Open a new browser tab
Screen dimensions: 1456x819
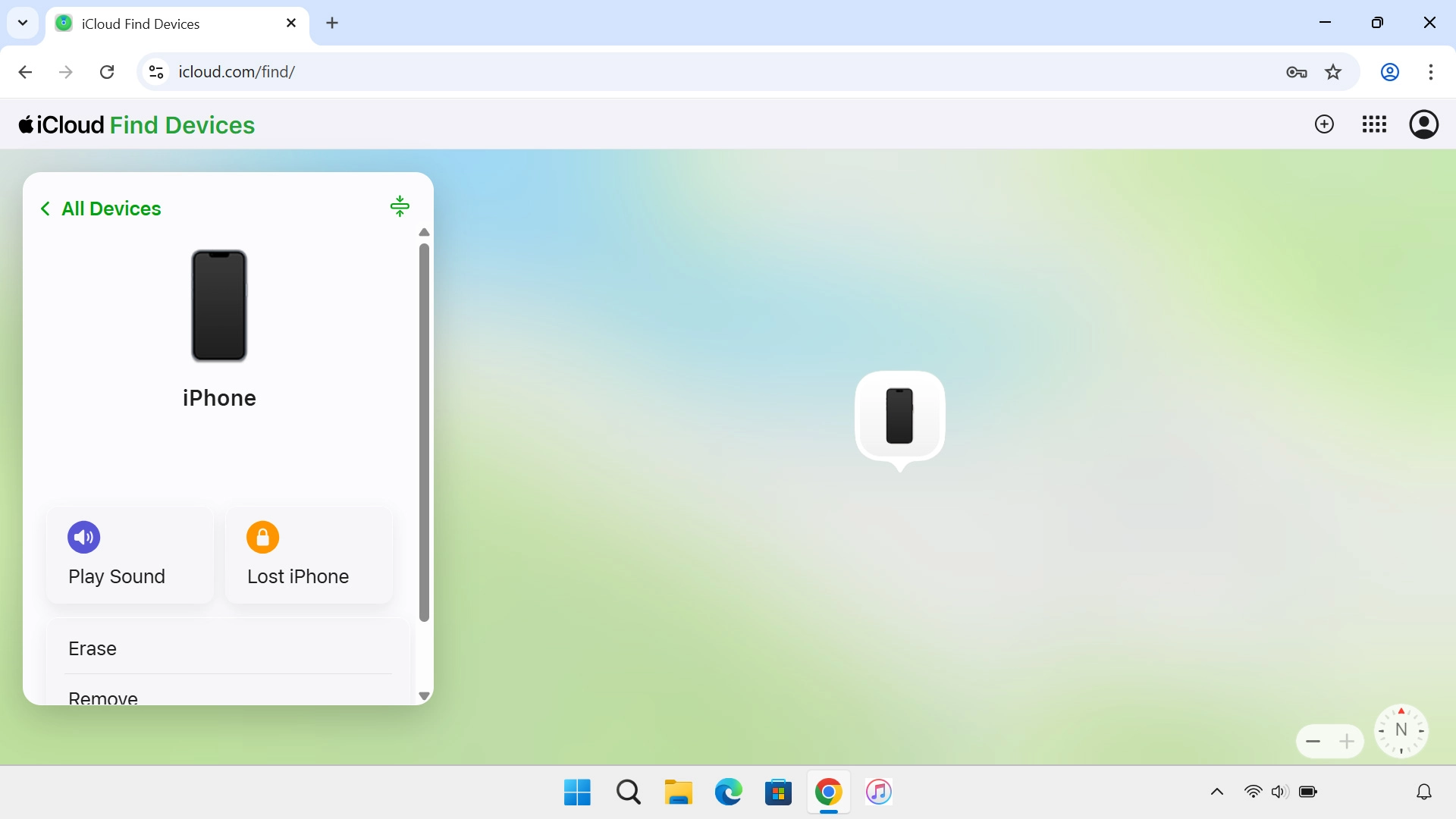[x=332, y=24]
